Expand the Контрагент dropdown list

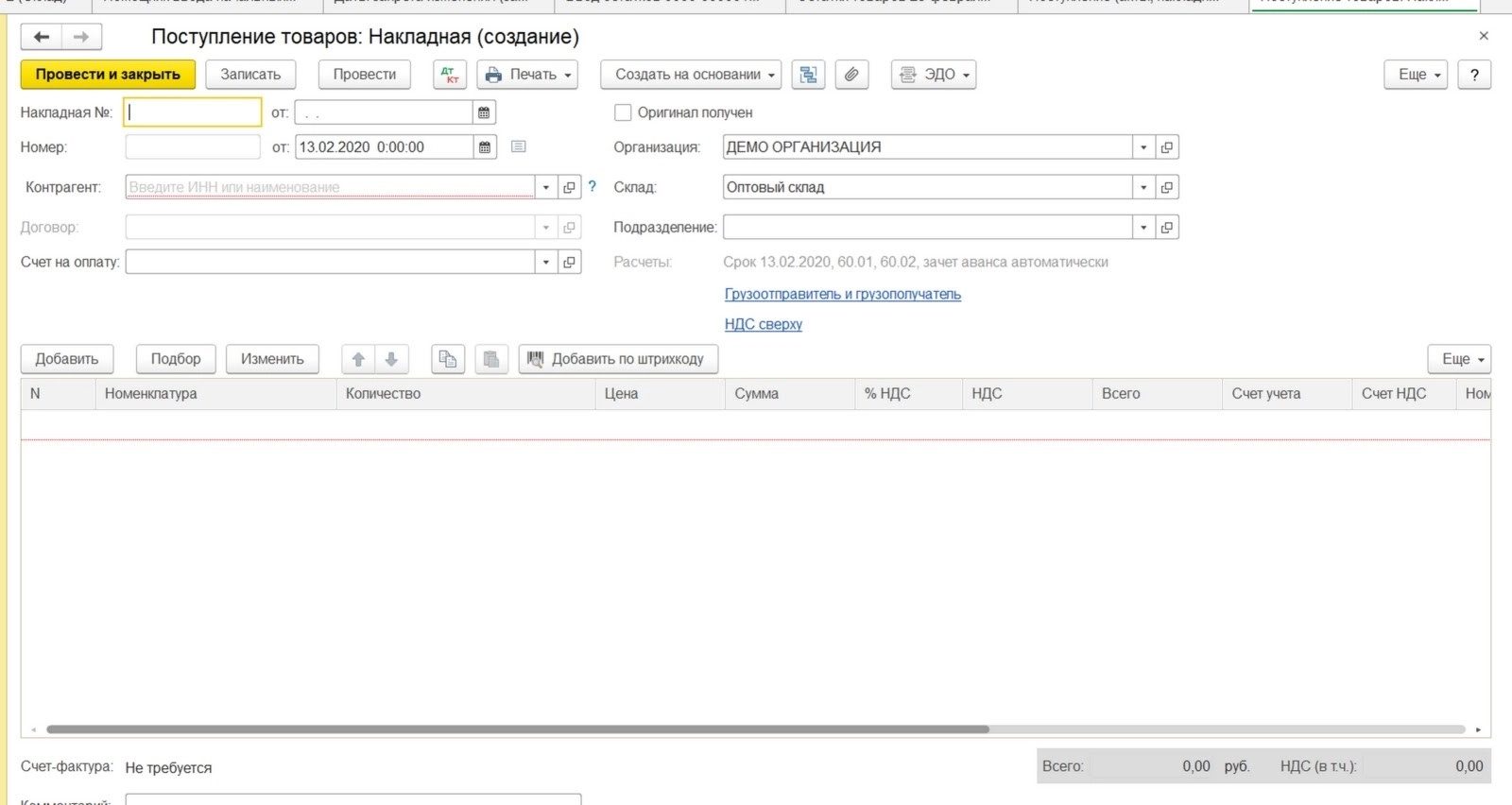coord(545,187)
